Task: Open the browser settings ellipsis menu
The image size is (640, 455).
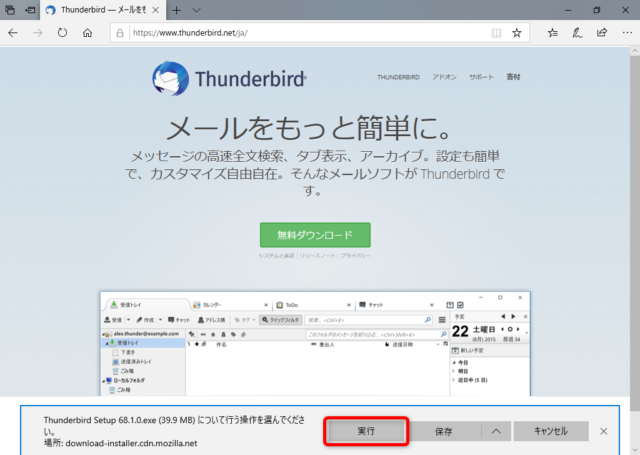Action: coord(627,33)
